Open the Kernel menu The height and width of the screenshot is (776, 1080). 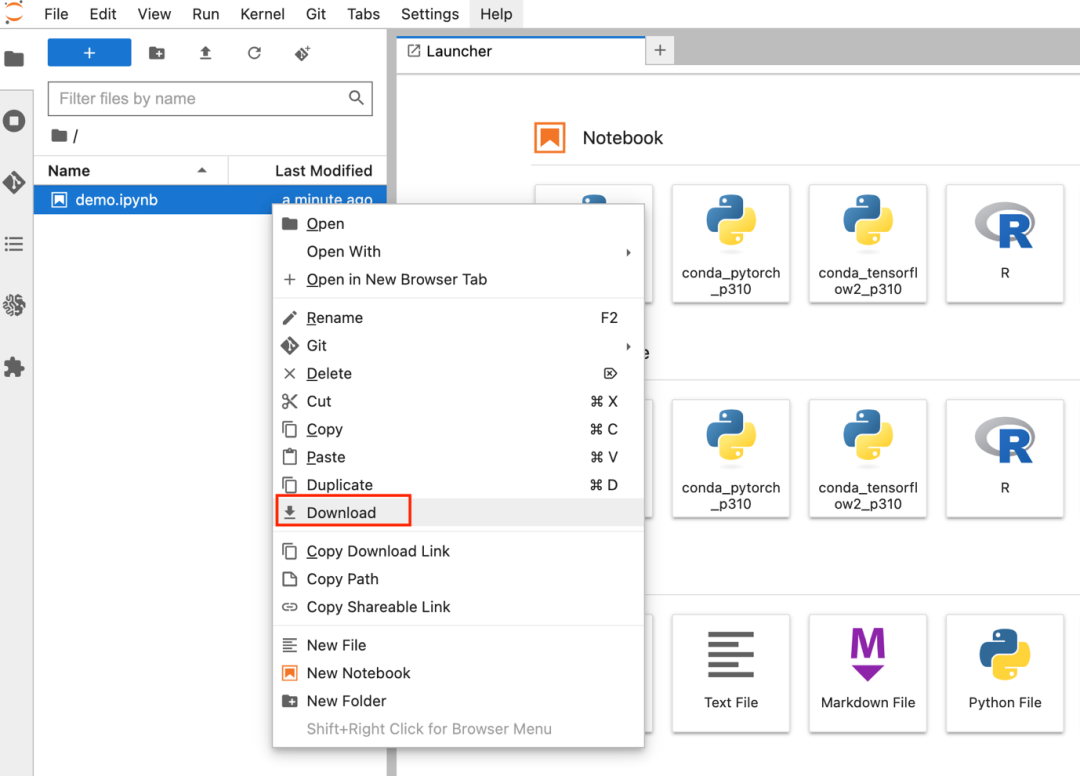pyautogui.click(x=262, y=14)
